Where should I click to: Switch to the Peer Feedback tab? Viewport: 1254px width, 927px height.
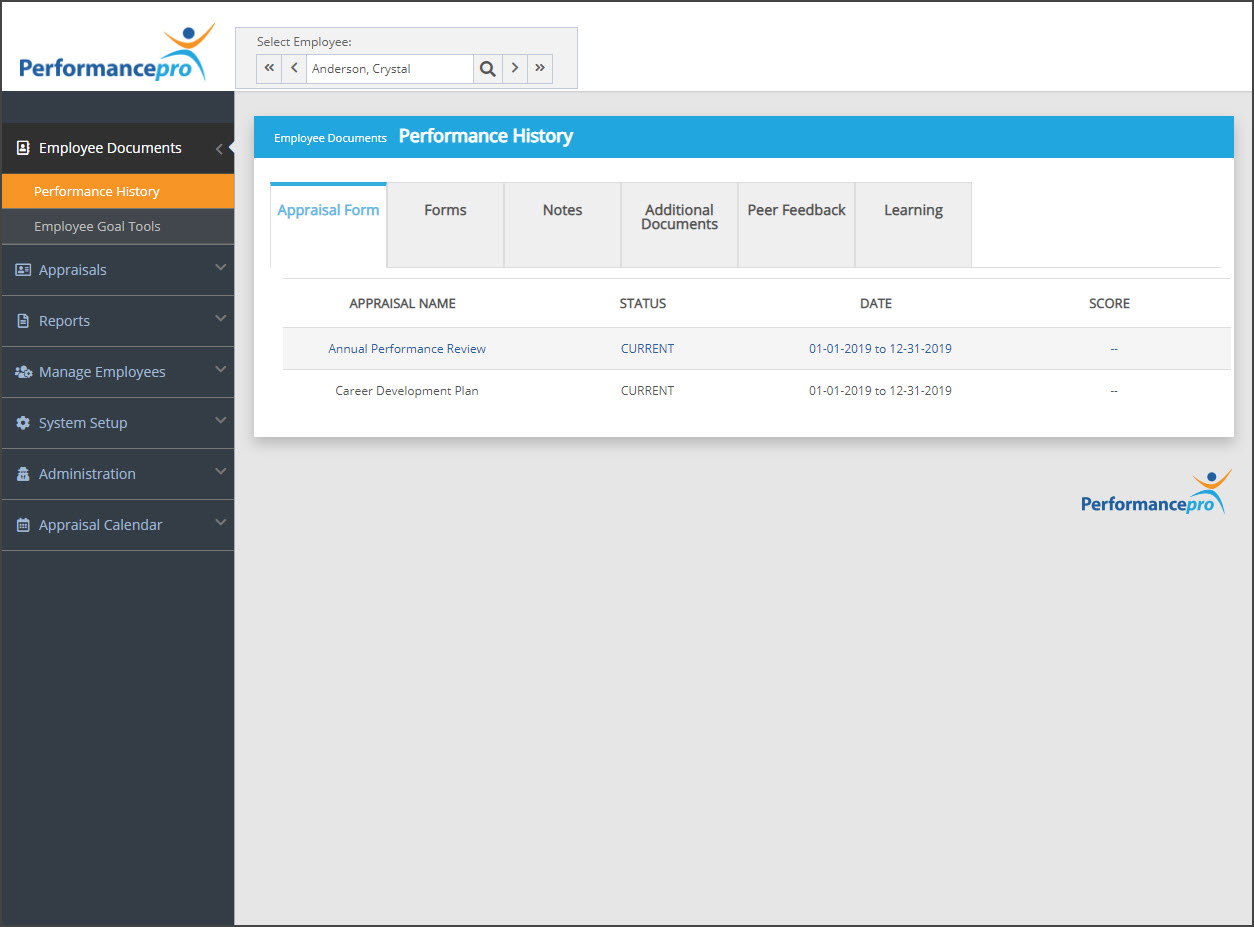(796, 210)
